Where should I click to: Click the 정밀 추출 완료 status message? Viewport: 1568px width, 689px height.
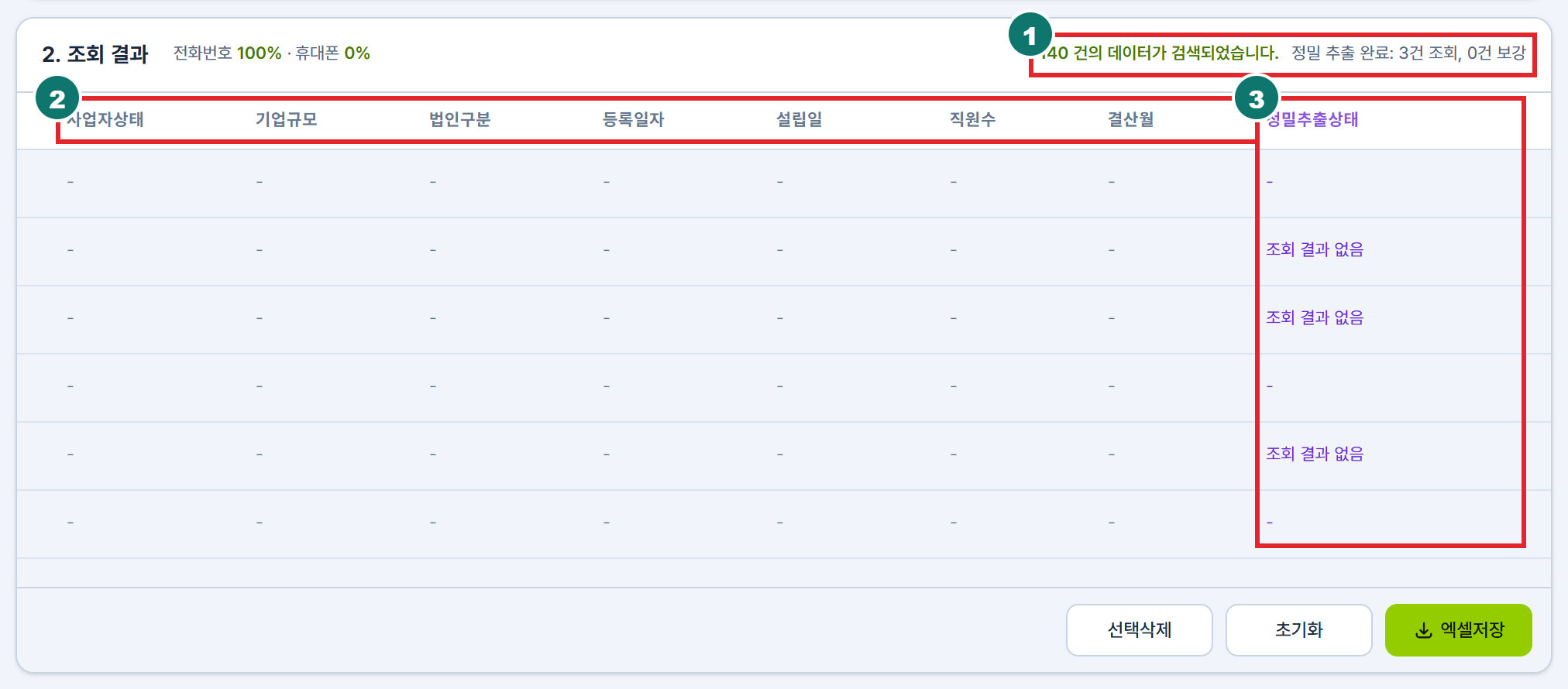pos(1408,53)
